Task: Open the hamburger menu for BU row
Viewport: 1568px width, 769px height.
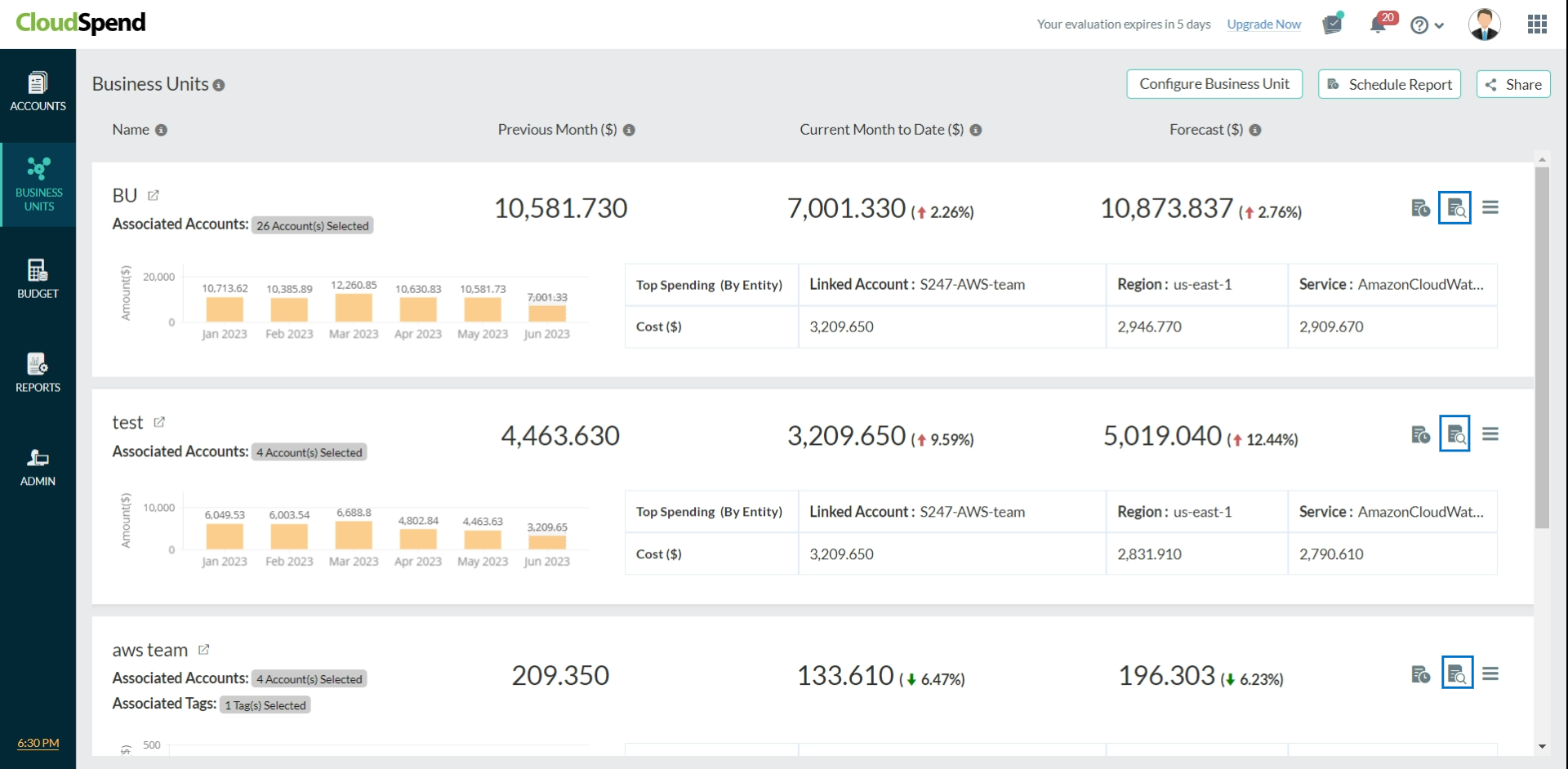Action: coord(1490,208)
